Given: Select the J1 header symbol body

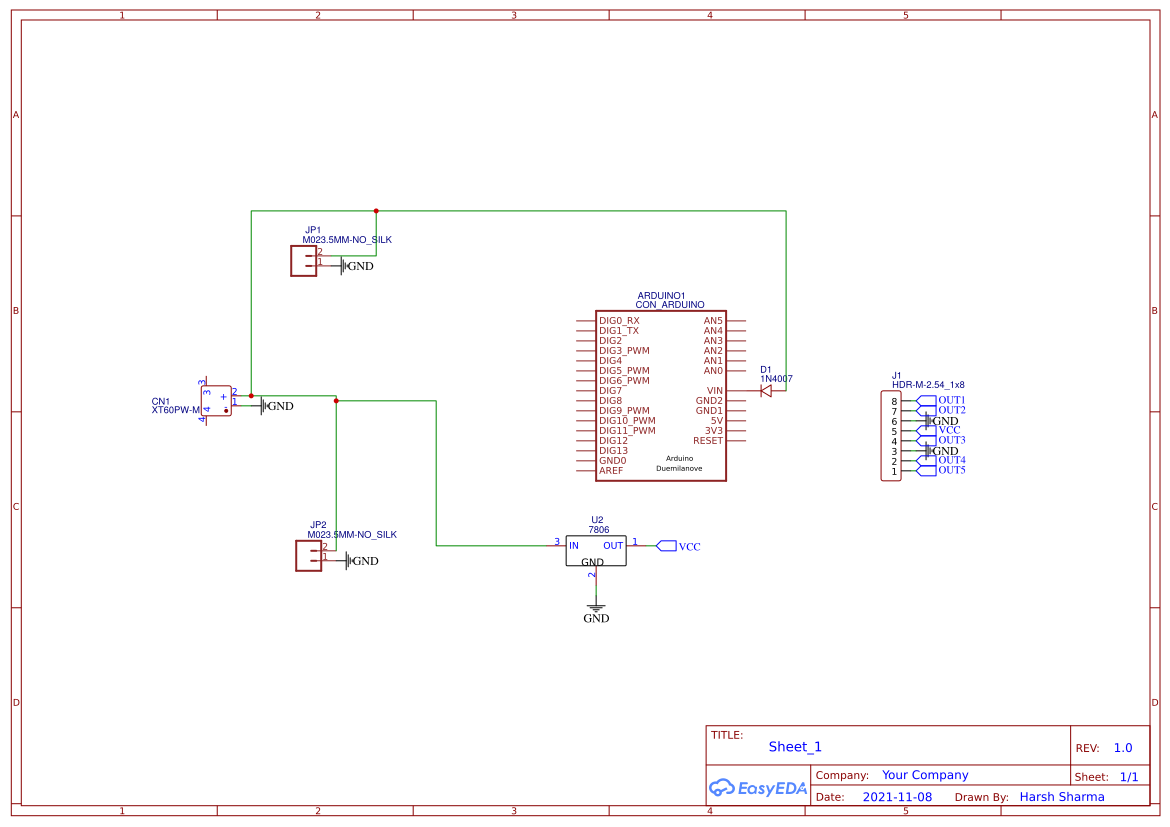Looking at the screenshot, I should click(x=891, y=436).
